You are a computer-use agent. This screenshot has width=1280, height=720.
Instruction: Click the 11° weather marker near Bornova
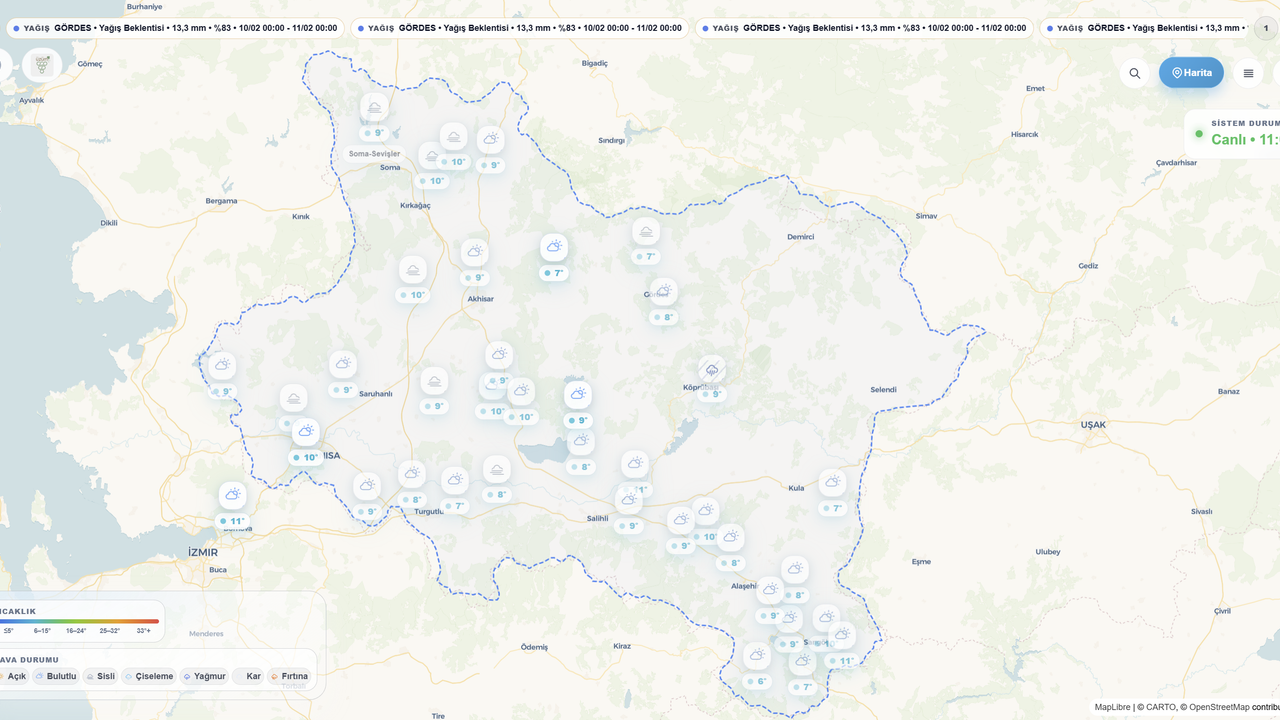[232, 496]
